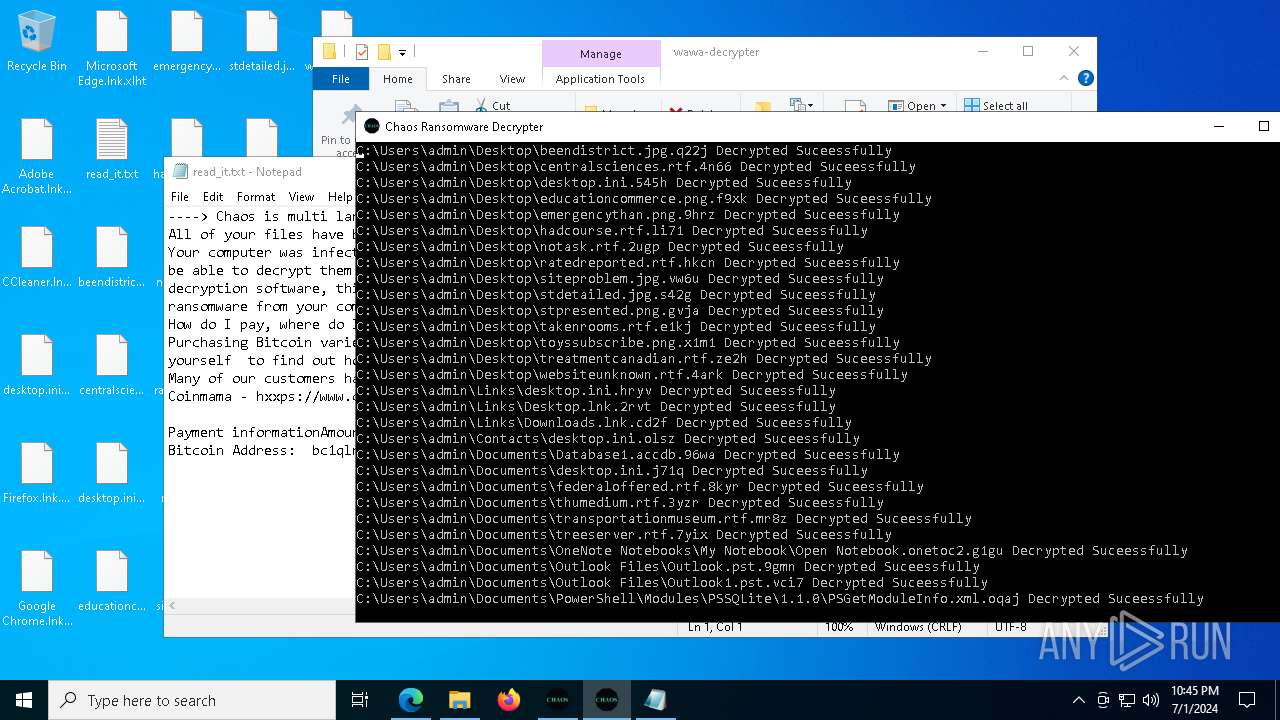
Task: Open the taskbar clock and date
Action: (1194, 700)
